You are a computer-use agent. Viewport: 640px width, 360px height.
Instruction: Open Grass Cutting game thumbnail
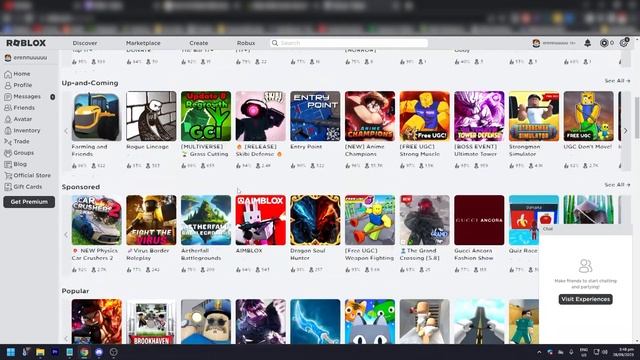click(206, 116)
